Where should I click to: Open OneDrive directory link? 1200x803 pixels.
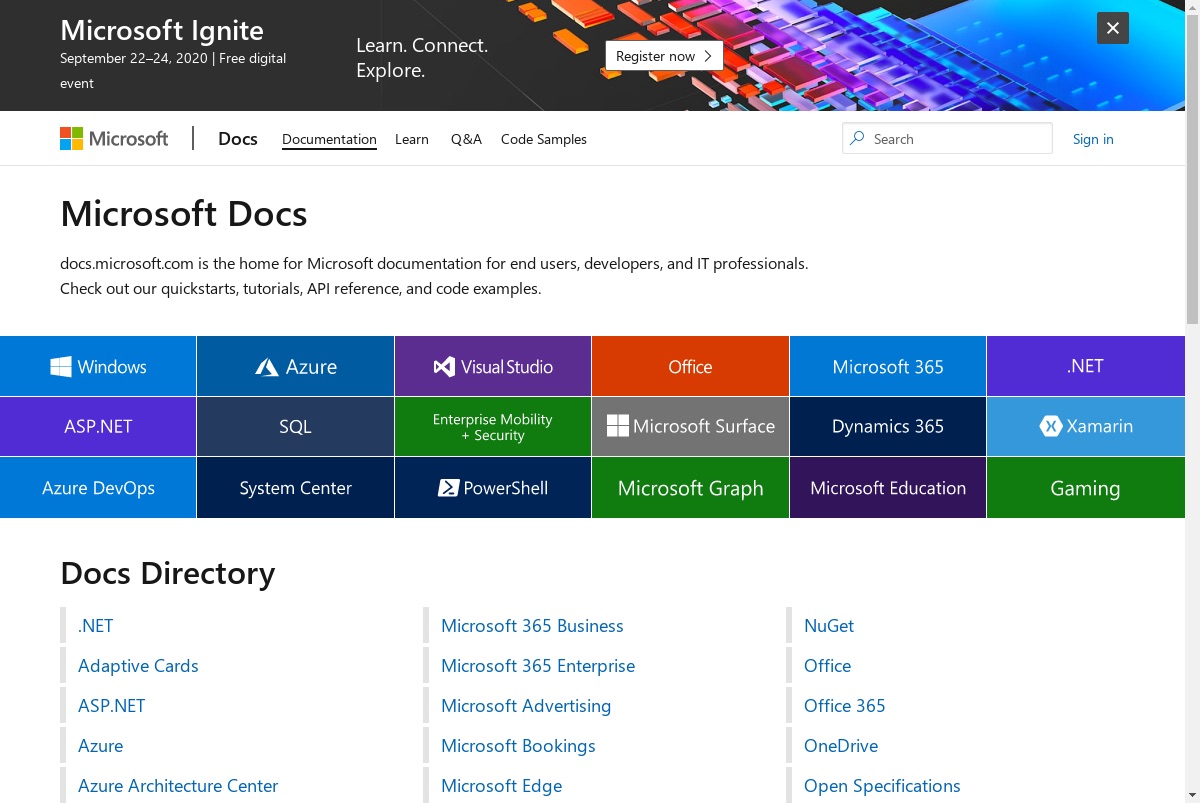(x=841, y=746)
